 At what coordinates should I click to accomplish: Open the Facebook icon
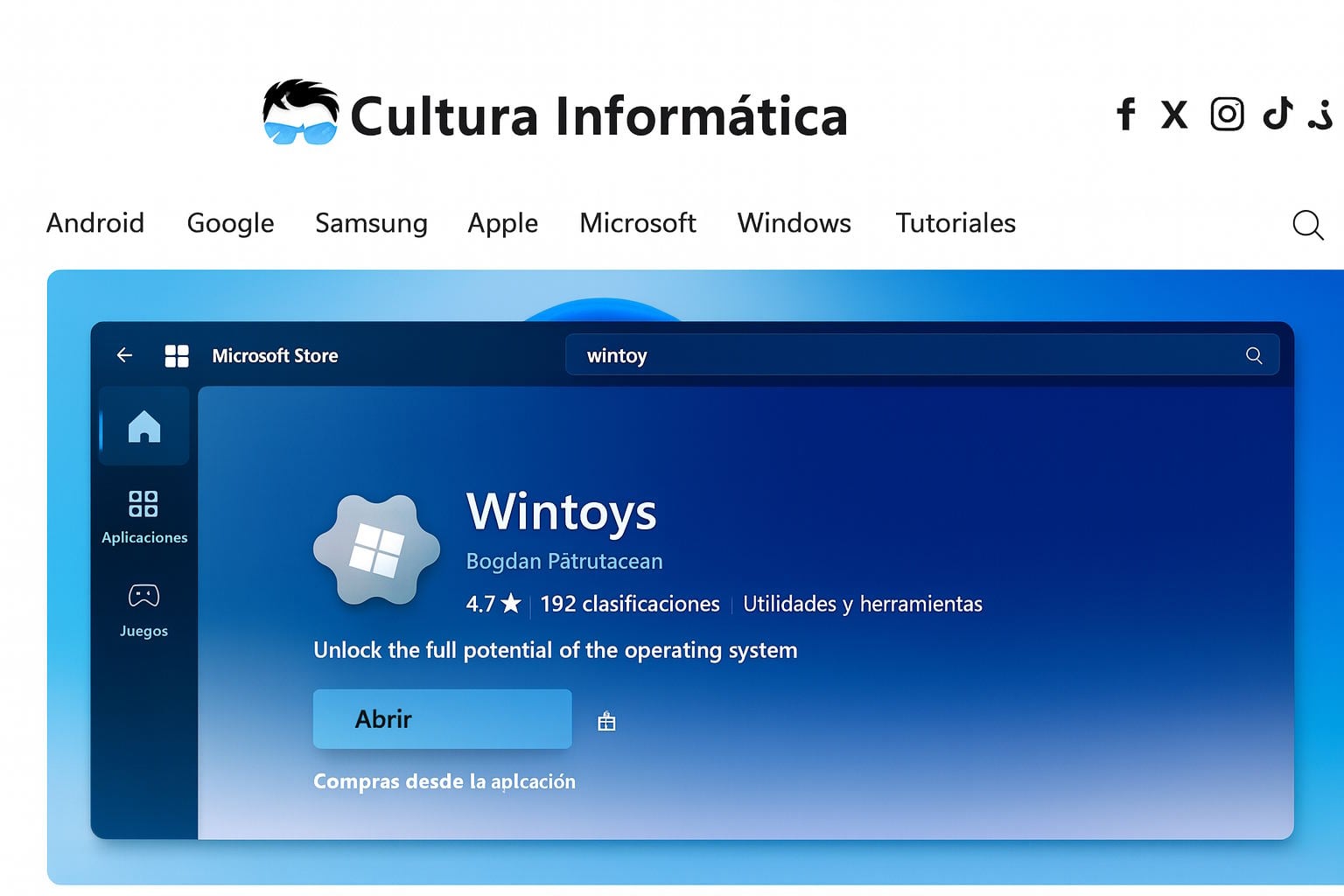click(1125, 115)
